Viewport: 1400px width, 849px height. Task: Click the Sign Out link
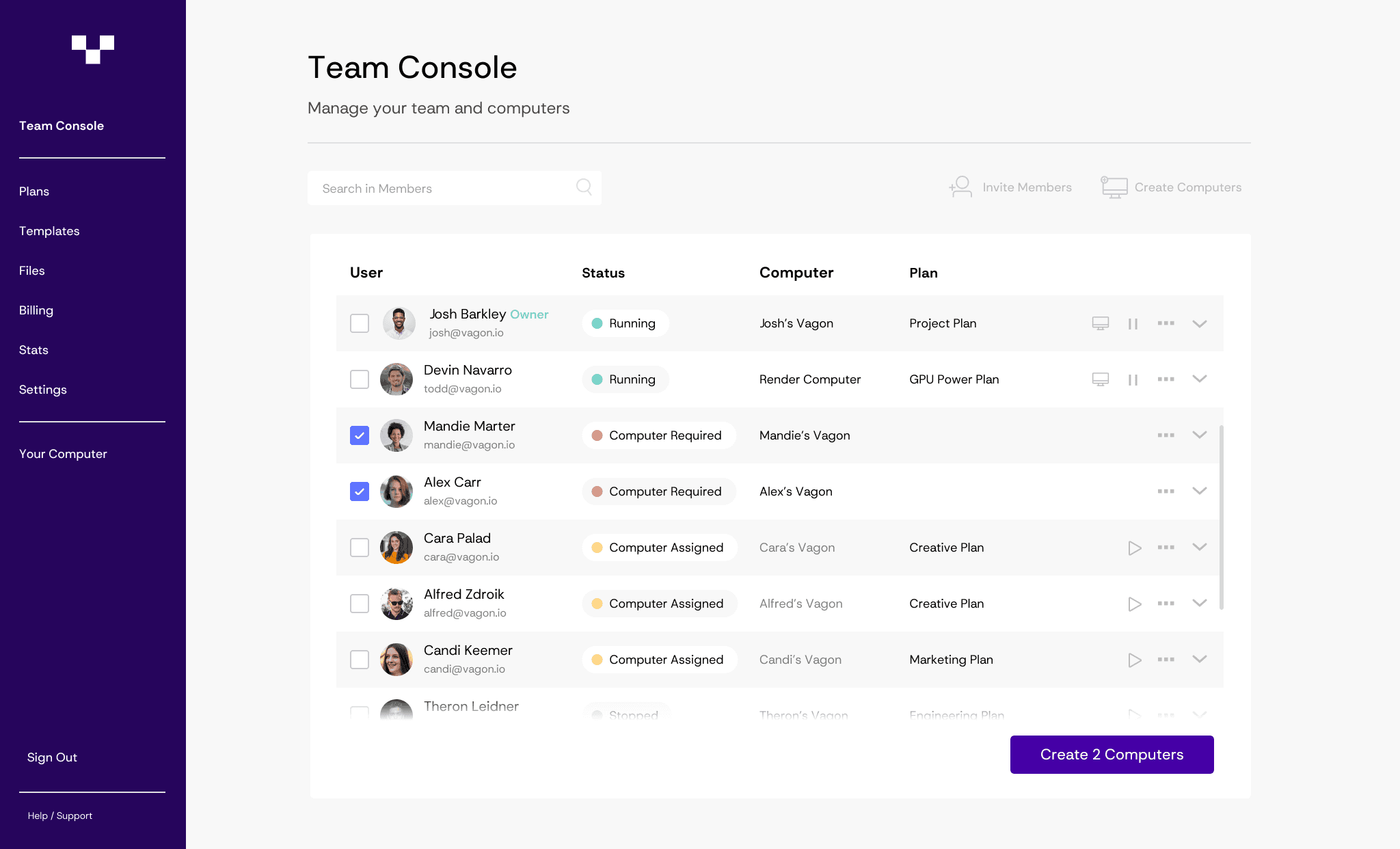coord(52,757)
